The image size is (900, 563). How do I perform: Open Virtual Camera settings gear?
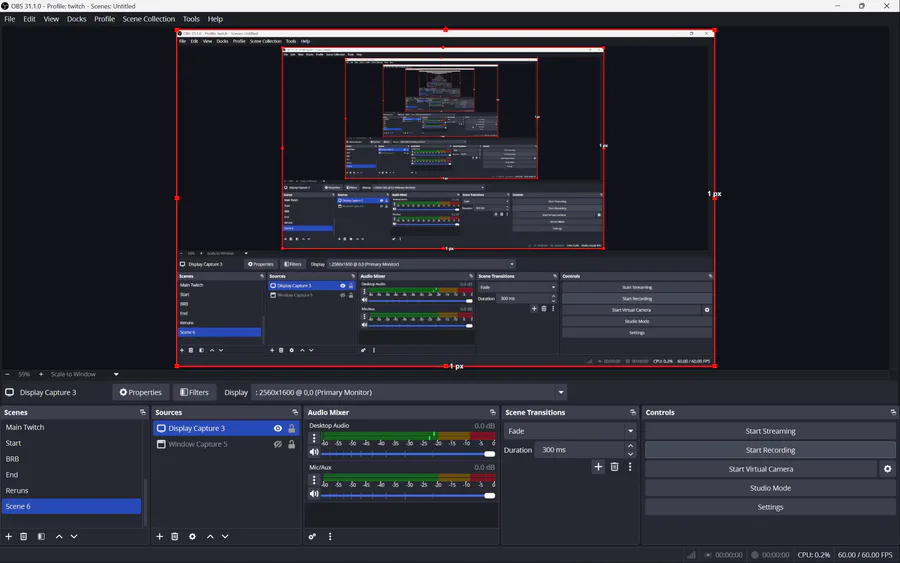coord(887,469)
